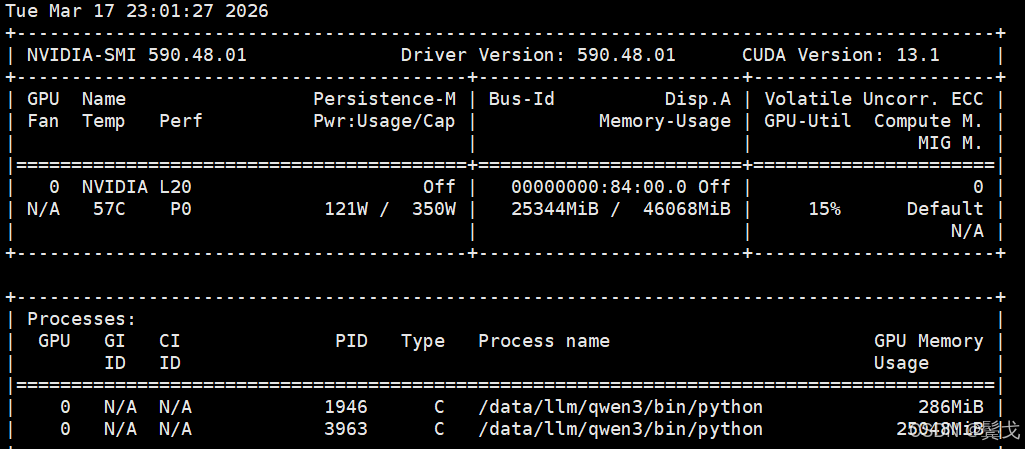
Task: Click the timestamp Tue Mar 17 23:01:27 2026
Action: click(x=137, y=11)
